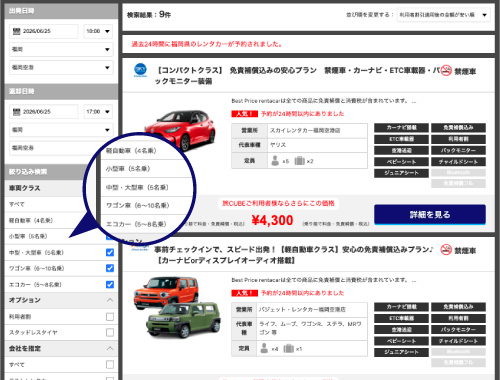Viewport: 500px width, 380px height.
Task: Click the ジュニアシート tag on the ヤリス card
Action: (401, 173)
